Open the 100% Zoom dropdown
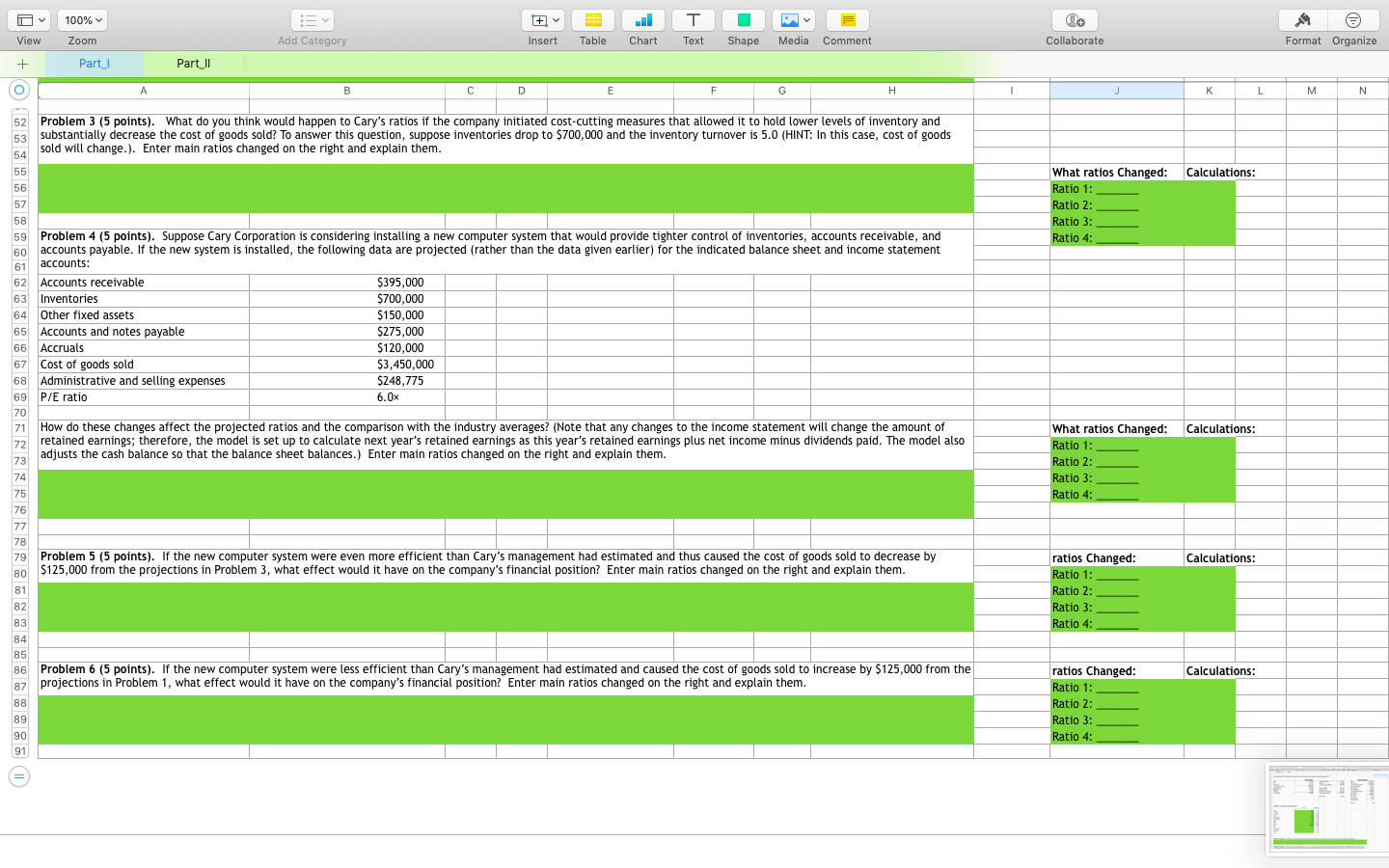This screenshot has height=868, width=1389. click(82, 19)
